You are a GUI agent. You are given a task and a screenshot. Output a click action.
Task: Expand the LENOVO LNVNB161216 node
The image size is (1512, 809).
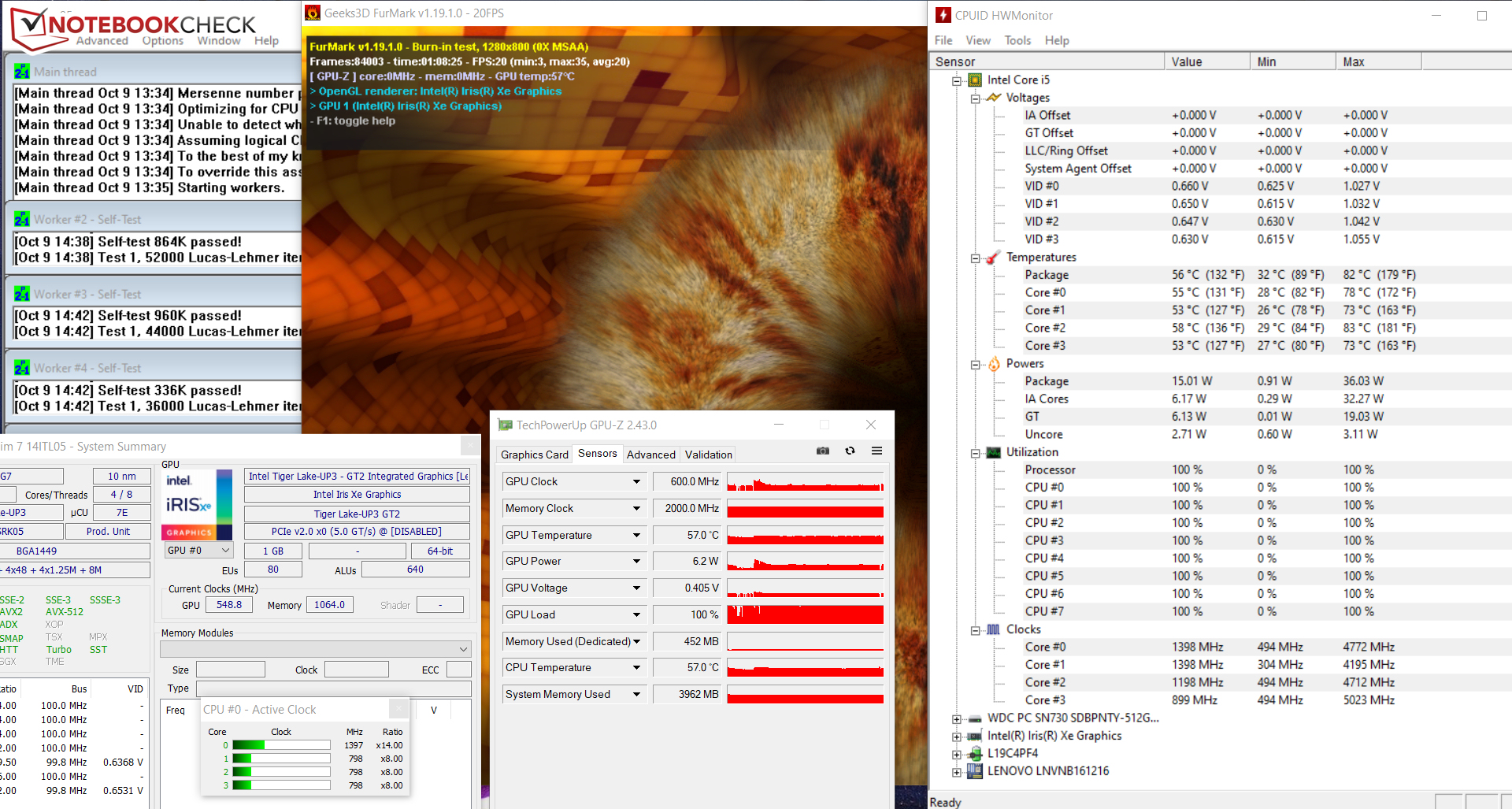[x=957, y=772]
